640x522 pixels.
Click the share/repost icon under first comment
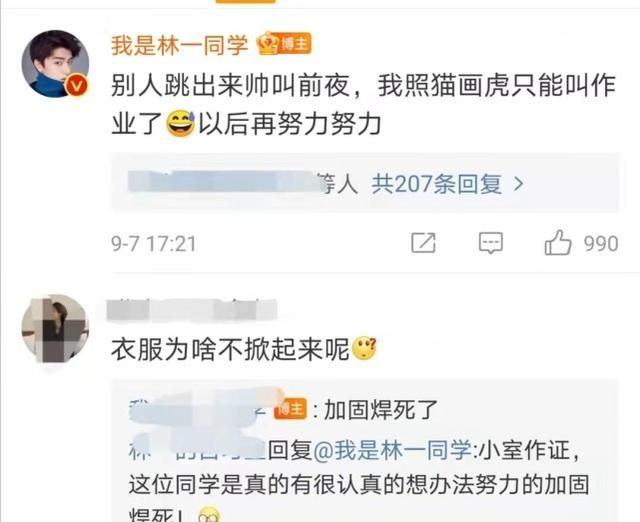coord(423,243)
